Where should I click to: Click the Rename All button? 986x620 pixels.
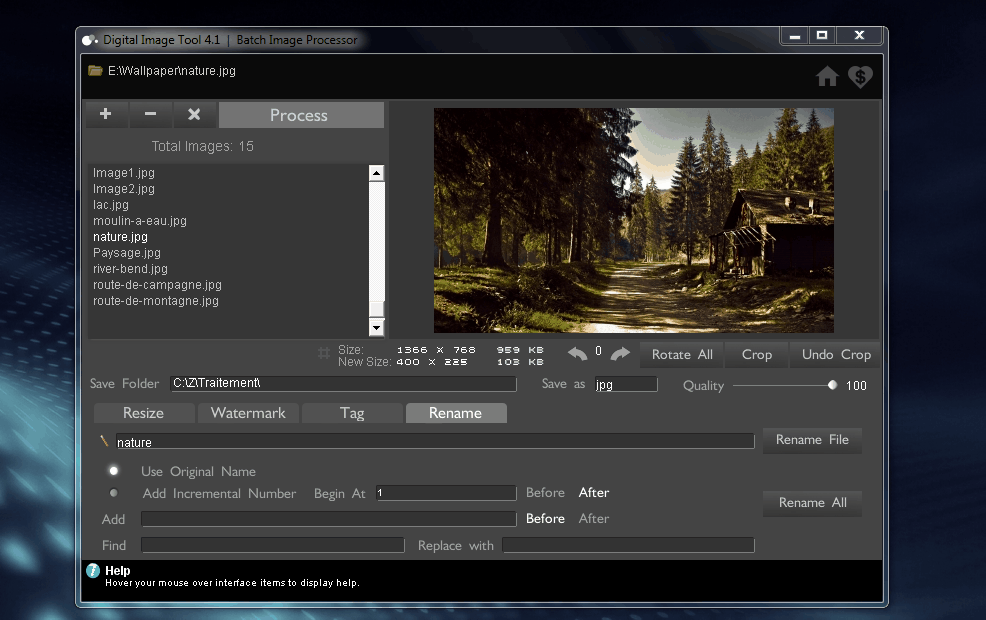[812, 503]
